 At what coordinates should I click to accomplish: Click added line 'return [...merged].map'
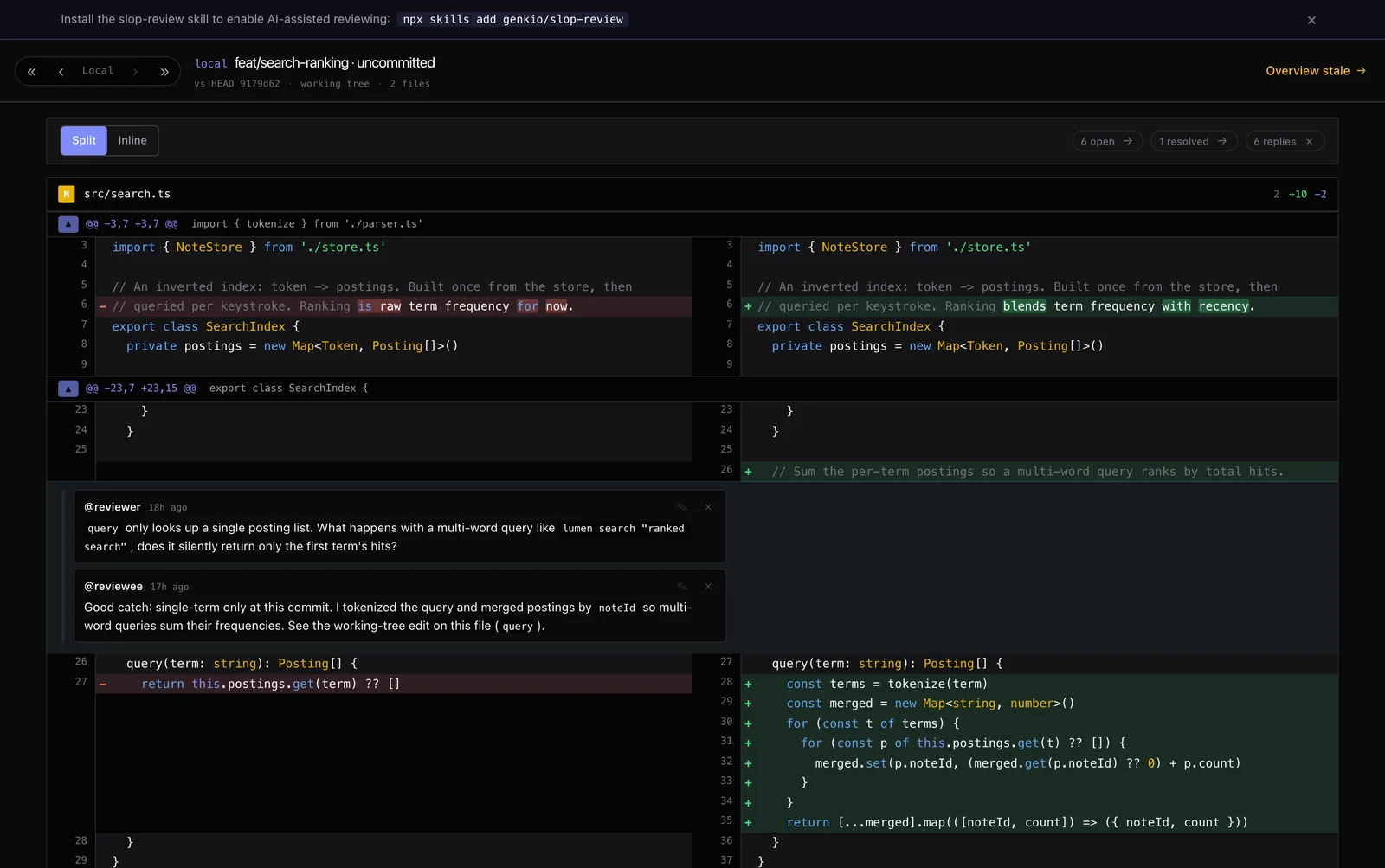click(1040, 822)
